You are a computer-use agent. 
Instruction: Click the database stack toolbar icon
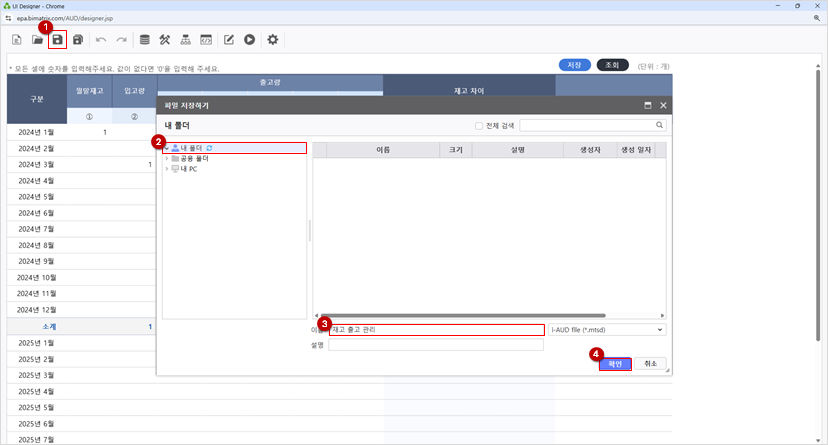[x=145, y=40]
